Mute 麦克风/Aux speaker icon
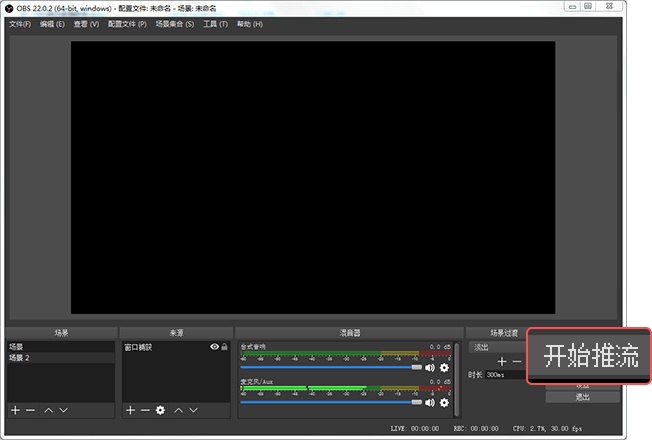 point(430,403)
